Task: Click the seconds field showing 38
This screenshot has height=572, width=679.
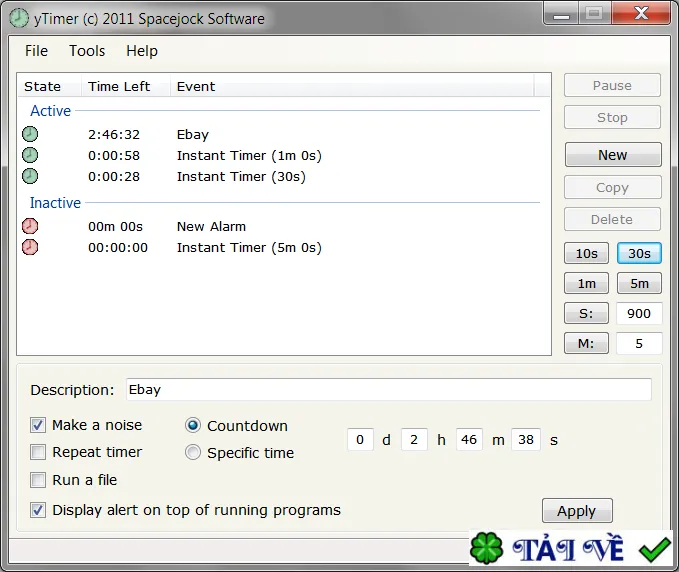Action: tap(526, 440)
